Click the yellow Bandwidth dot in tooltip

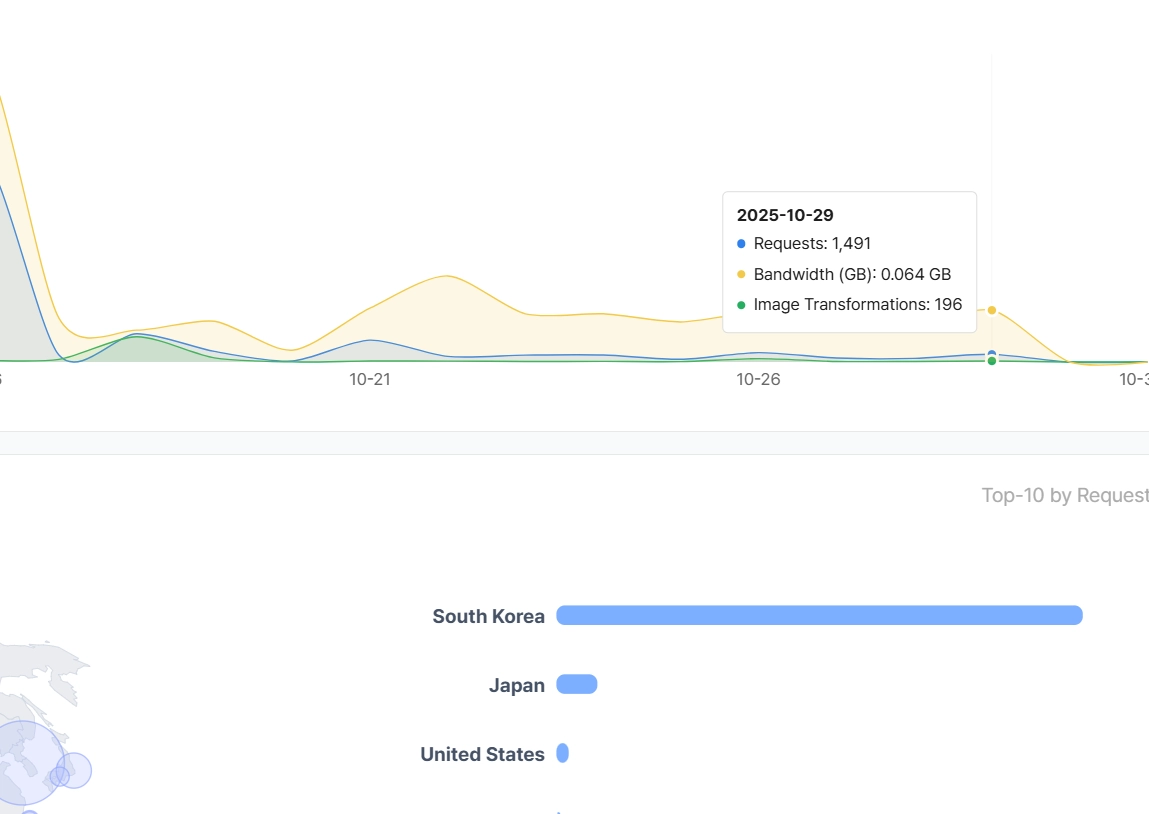pyautogui.click(x=741, y=274)
